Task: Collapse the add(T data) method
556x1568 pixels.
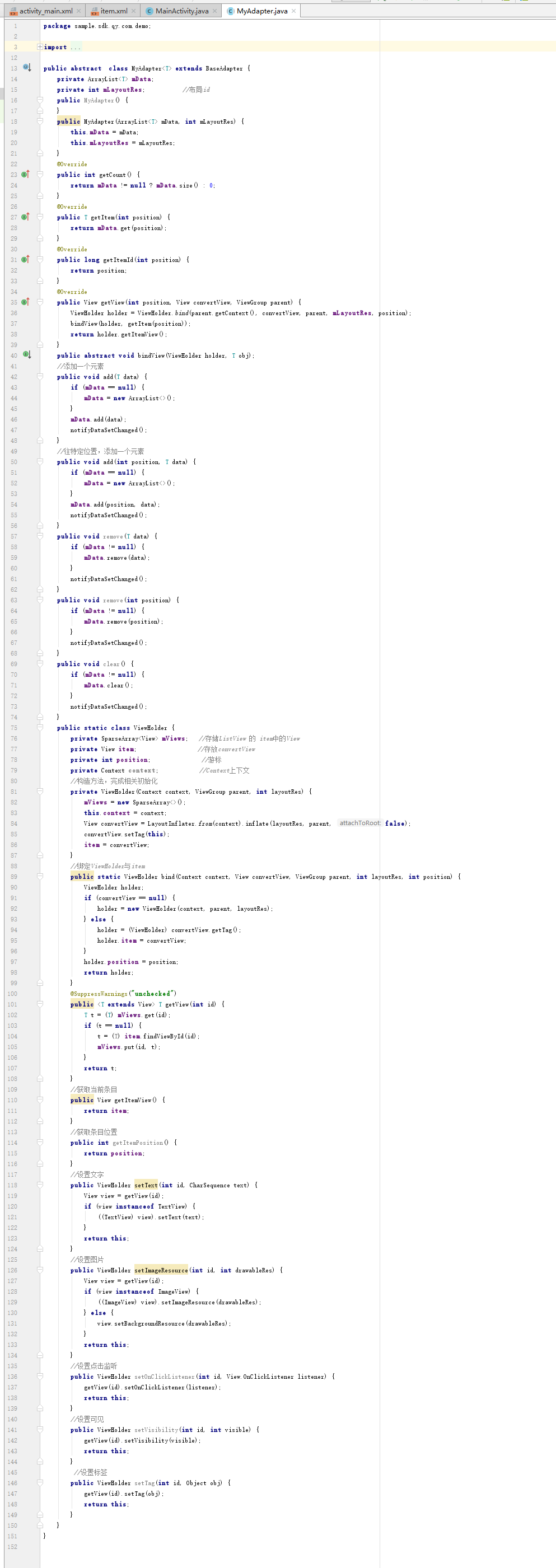Action: click(x=40, y=376)
